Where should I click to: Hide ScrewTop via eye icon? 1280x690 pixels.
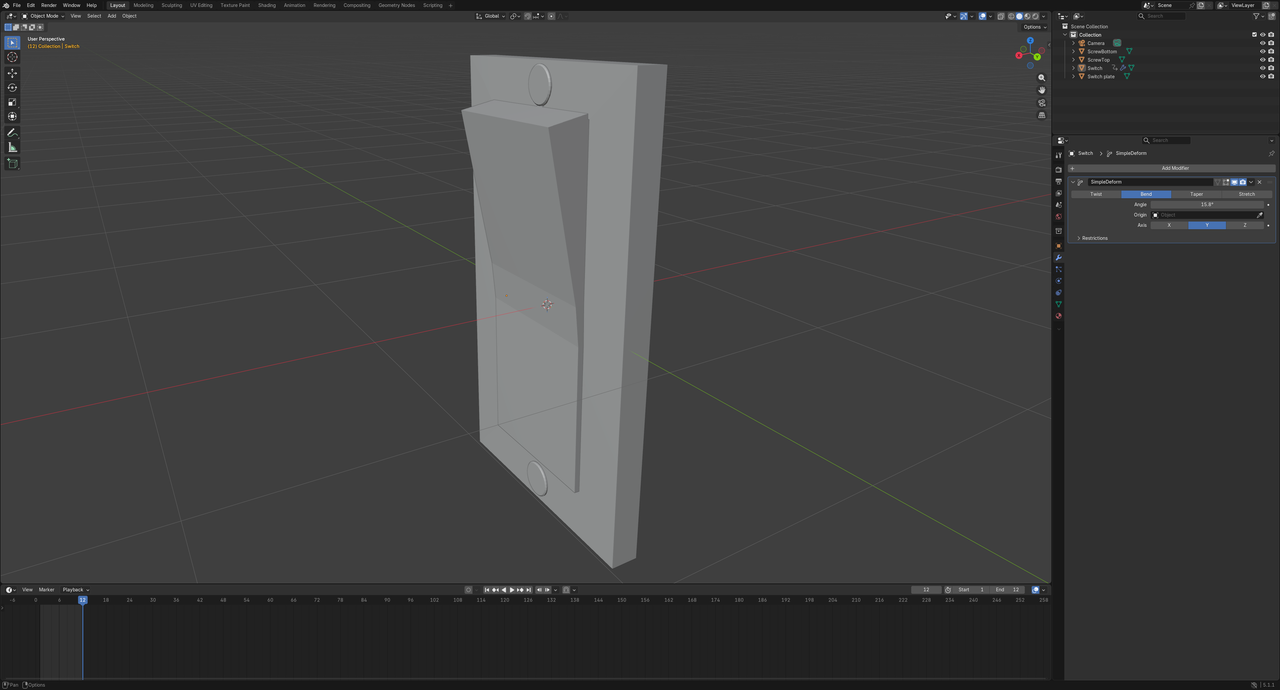click(x=1263, y=60)
